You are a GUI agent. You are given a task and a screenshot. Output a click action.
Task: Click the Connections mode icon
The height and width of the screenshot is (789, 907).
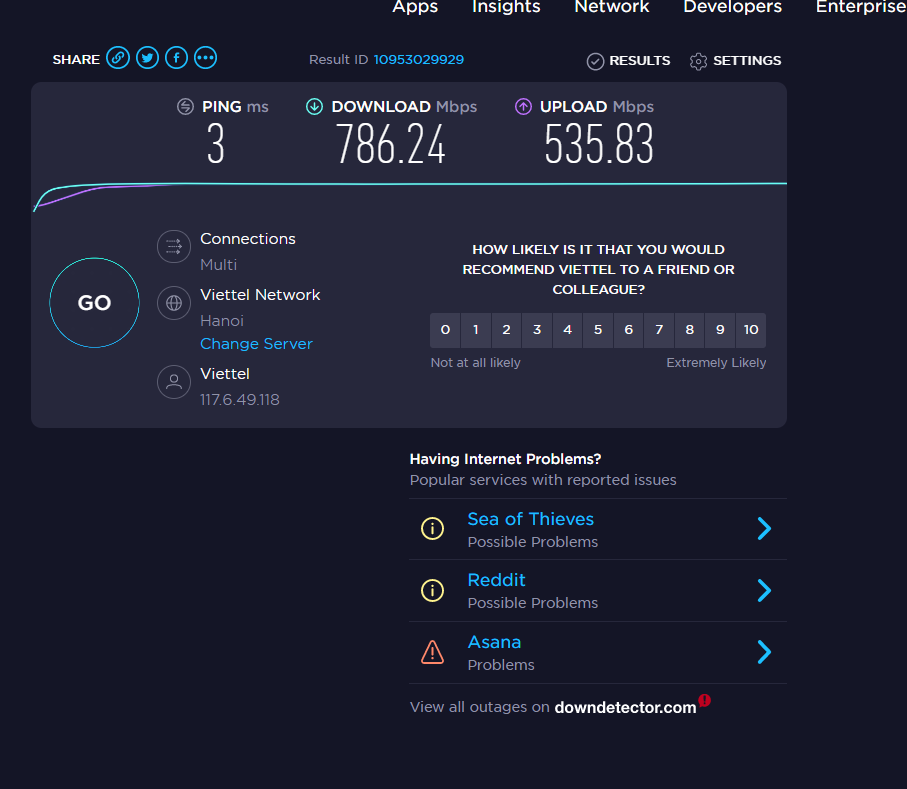[x=174, y=247]
